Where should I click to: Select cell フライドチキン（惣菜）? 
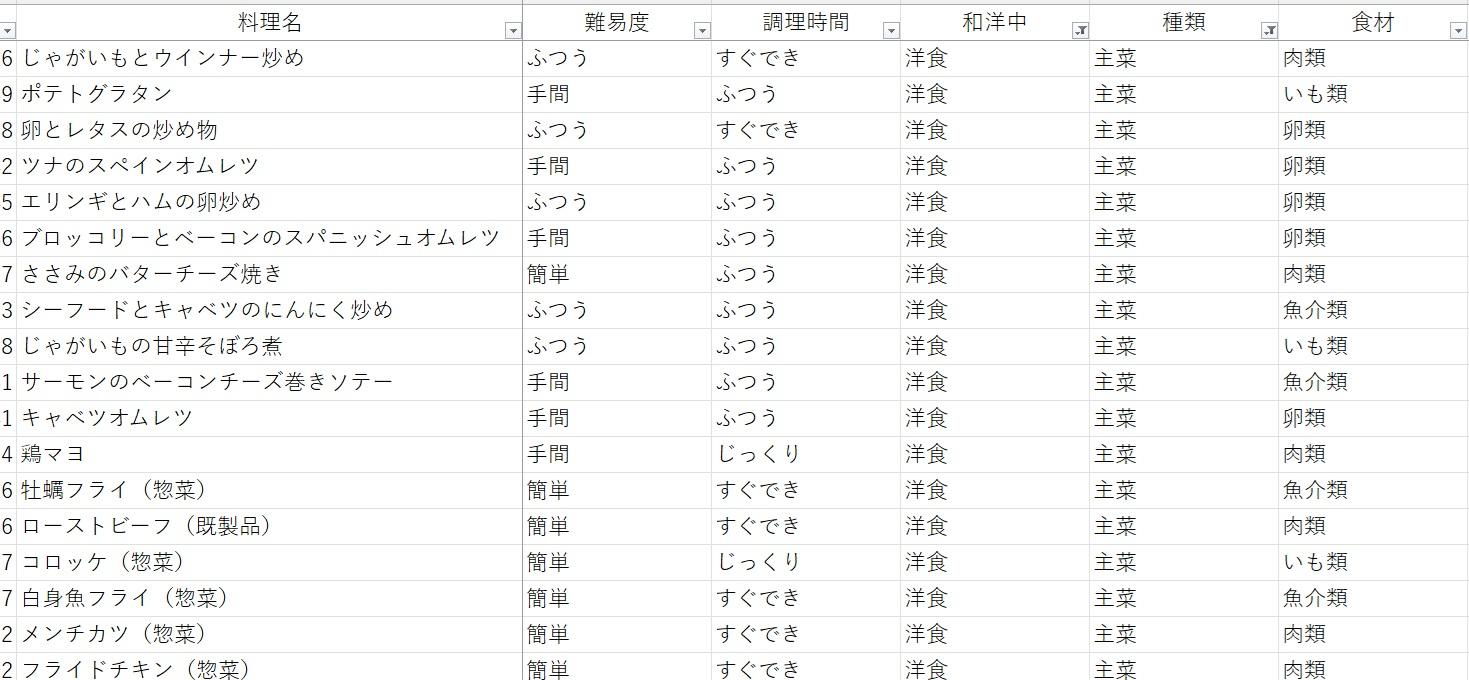pyautogui.click(x=270, y=667)
